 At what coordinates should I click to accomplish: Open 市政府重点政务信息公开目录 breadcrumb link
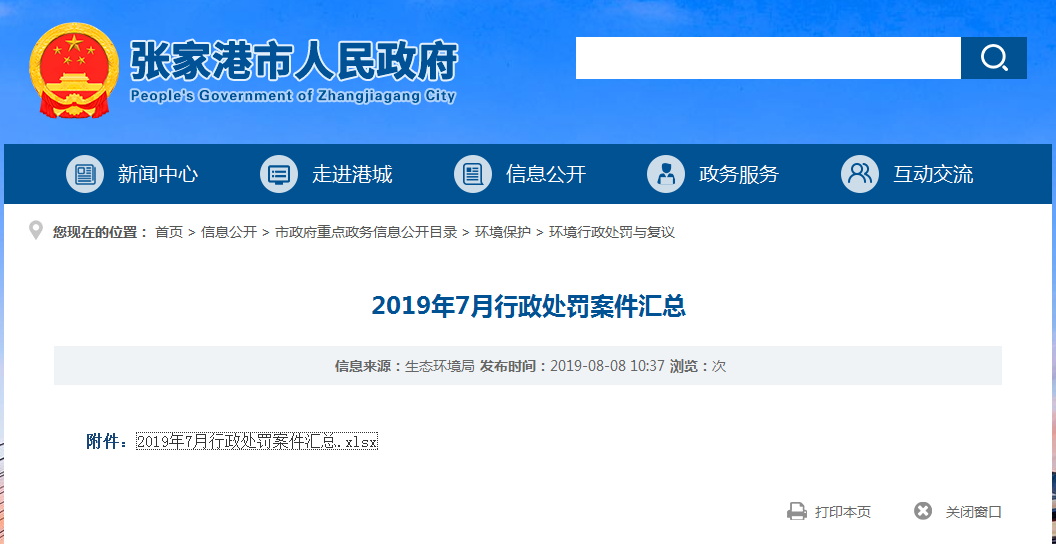366,232
